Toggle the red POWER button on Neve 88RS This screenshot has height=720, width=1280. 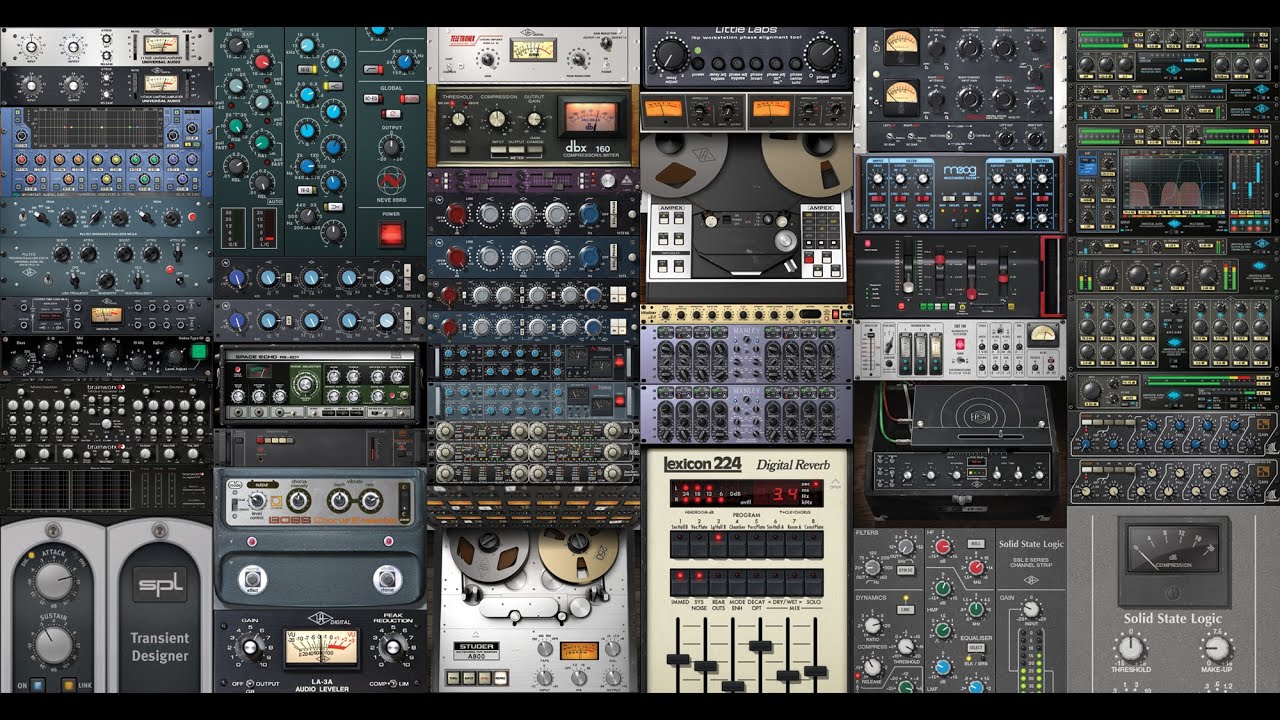click(391, 235)
